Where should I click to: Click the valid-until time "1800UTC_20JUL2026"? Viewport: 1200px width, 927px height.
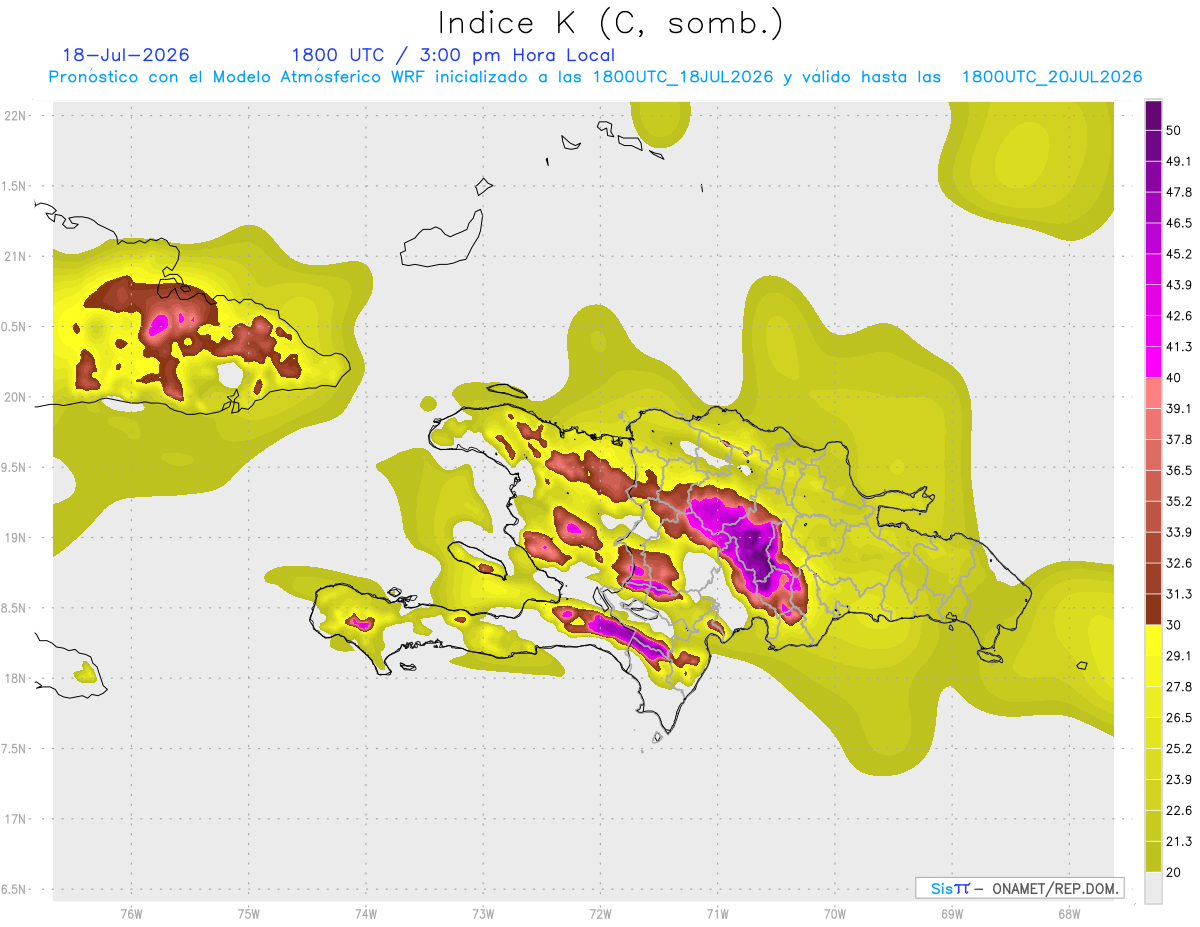tap(1052, 77)
